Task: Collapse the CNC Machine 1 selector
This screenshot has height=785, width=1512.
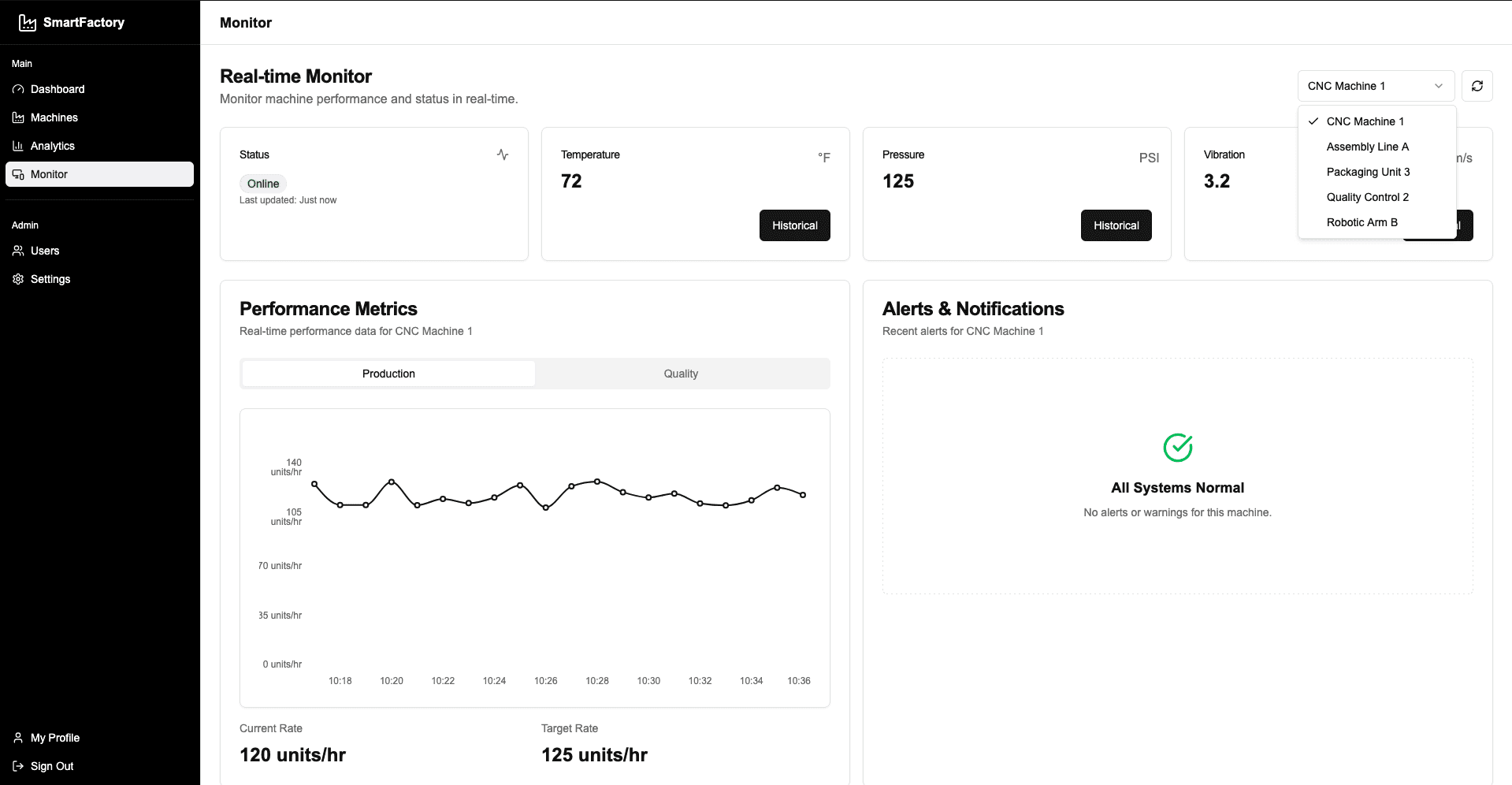Action: pos(1376,86)
